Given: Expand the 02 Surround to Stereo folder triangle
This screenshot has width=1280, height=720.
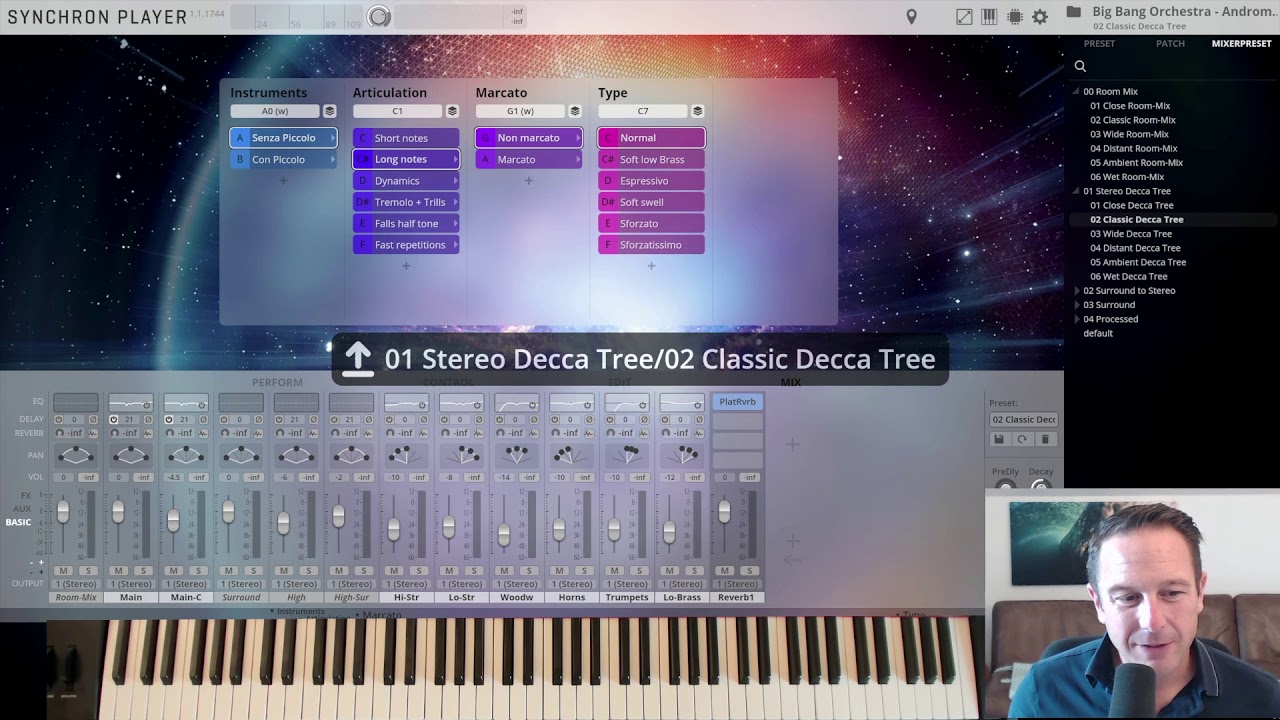Looking at the screenshot, I should coord(1076,291).
